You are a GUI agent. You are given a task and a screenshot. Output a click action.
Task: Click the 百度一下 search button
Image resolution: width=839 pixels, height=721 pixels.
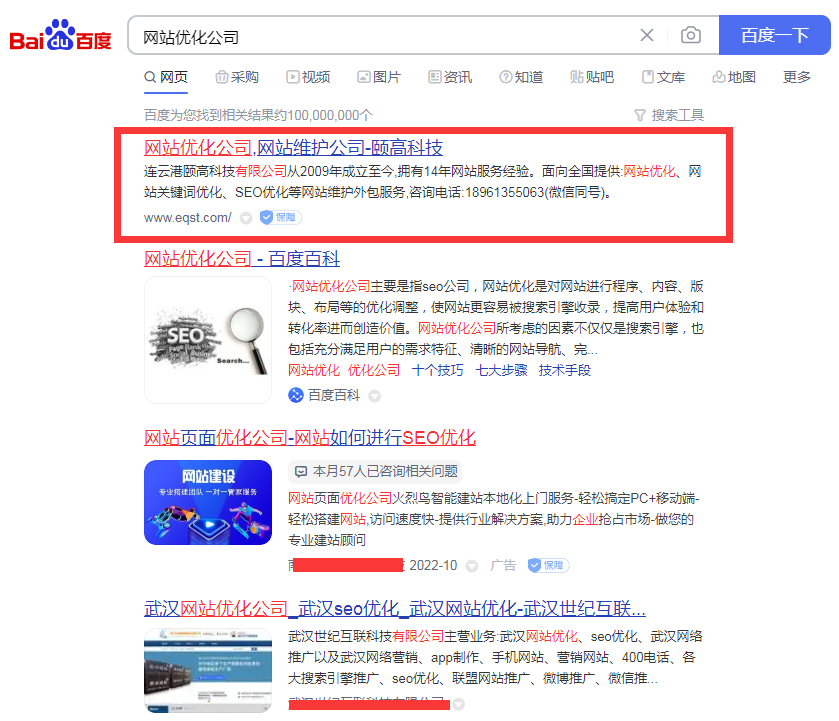[774, 35]
